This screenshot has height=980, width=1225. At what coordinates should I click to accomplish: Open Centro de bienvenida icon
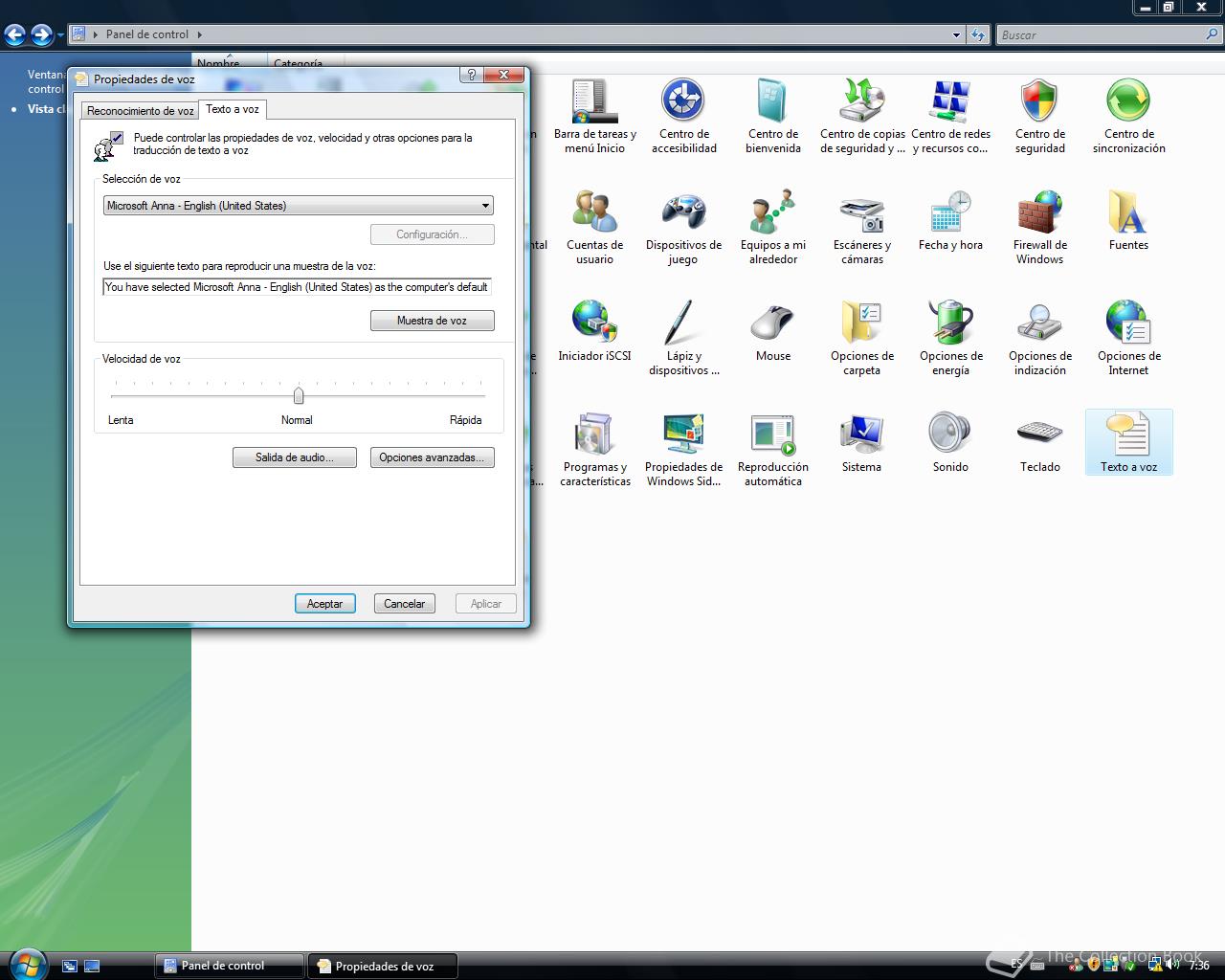[x=772, y=117]
